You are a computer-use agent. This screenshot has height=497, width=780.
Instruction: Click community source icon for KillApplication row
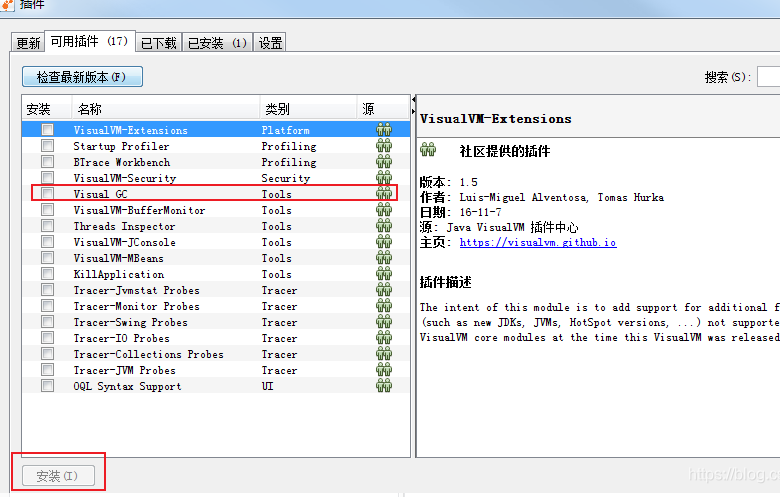coord(384,274)
